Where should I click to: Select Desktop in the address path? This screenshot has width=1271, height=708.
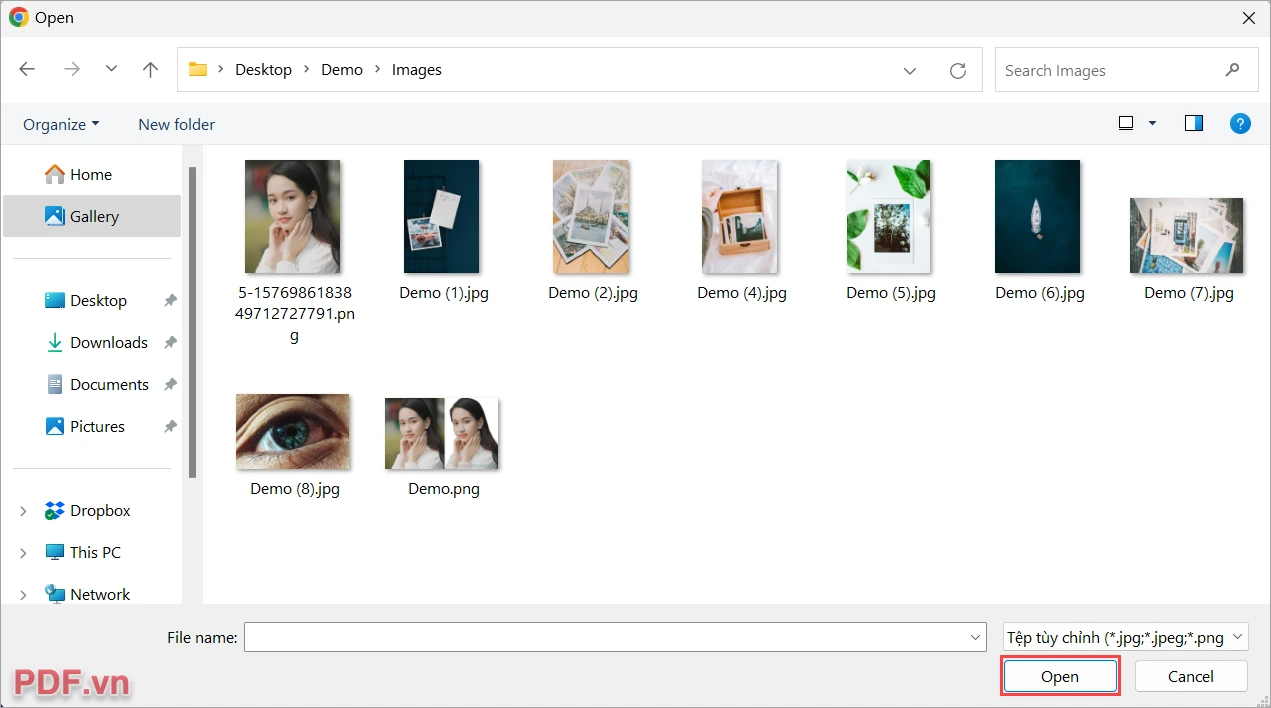263,70
